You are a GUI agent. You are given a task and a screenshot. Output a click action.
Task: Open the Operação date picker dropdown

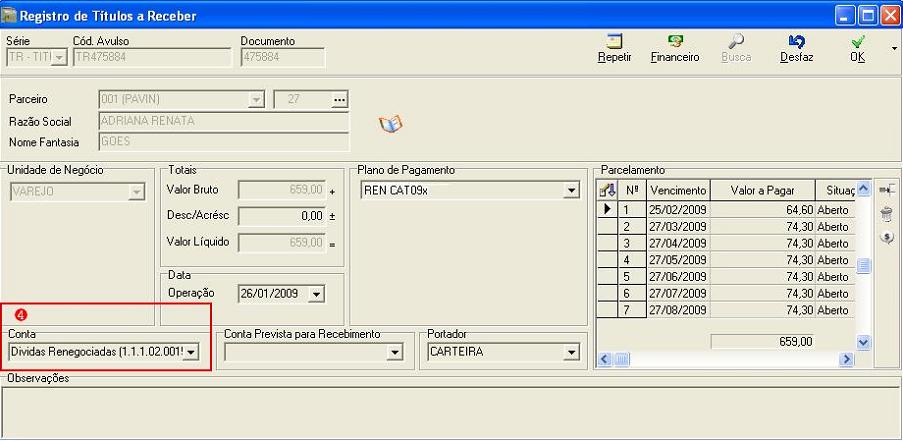pyautogui.click(x=316, y=294)
